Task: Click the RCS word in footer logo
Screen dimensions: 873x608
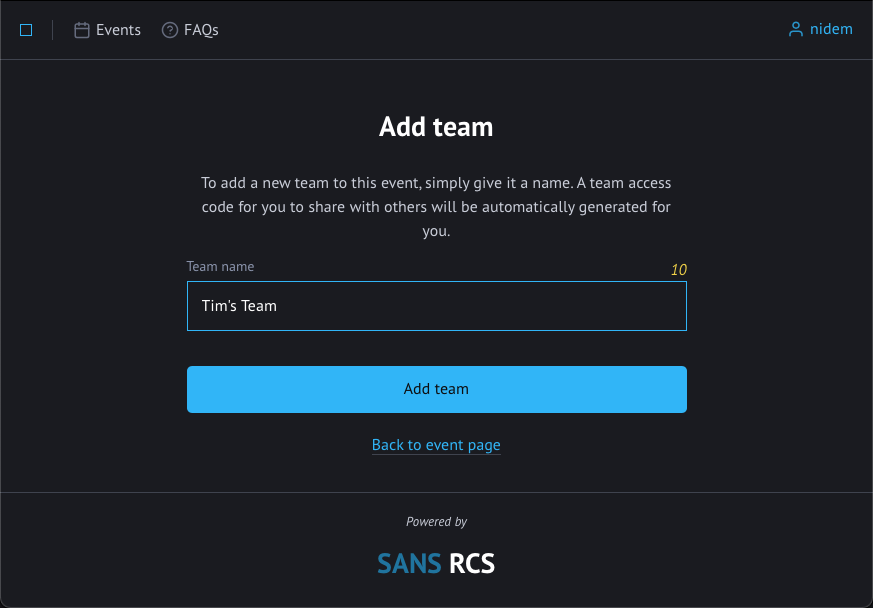Action: [x=472, y=564]
